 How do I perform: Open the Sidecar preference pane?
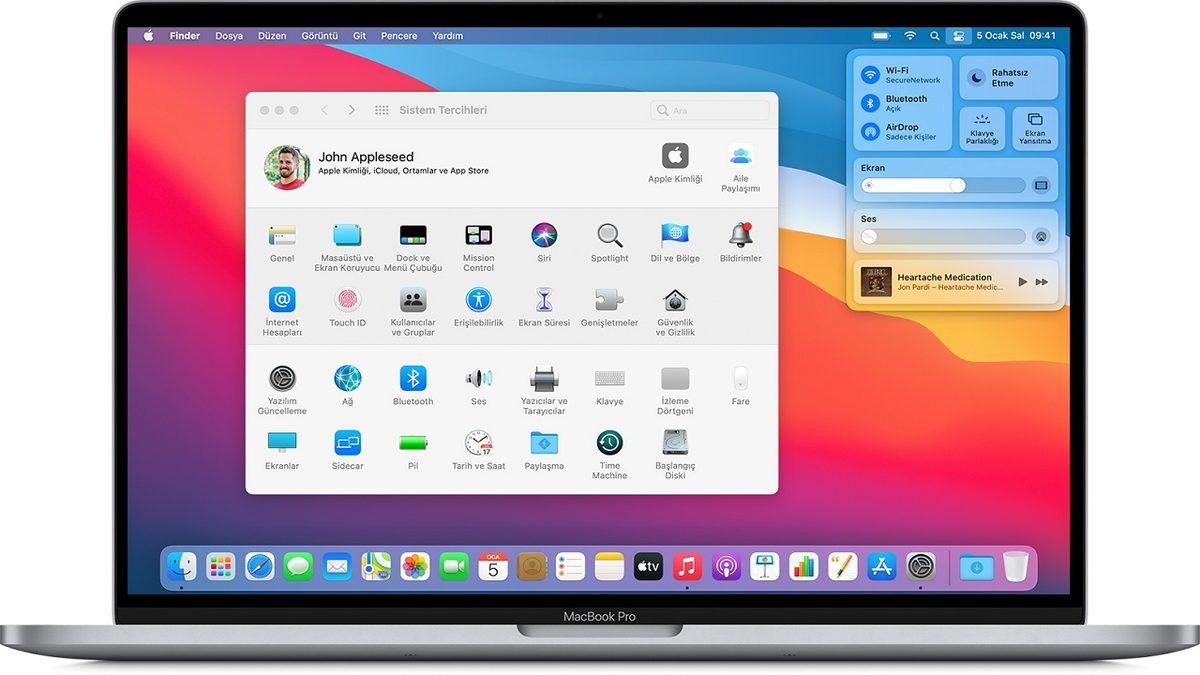click(x=347, y=443)
